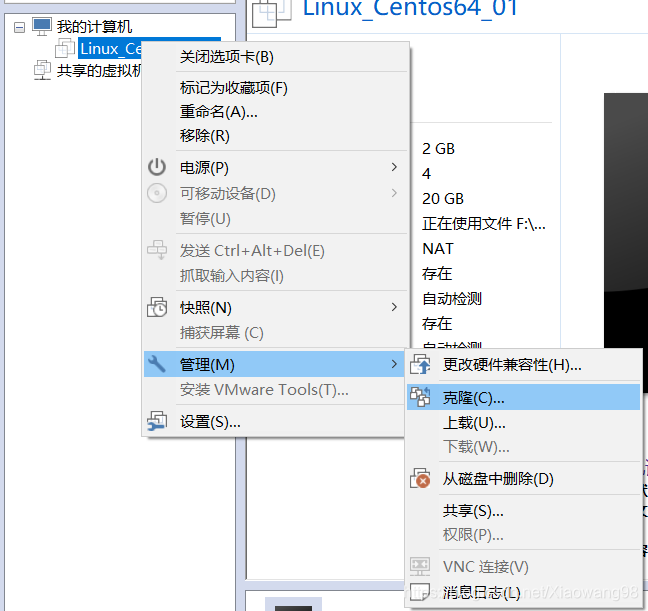Click the wrench icon beside 管理(M)
The height and width of the screenshot is (611, 648).
coord(157,364)
